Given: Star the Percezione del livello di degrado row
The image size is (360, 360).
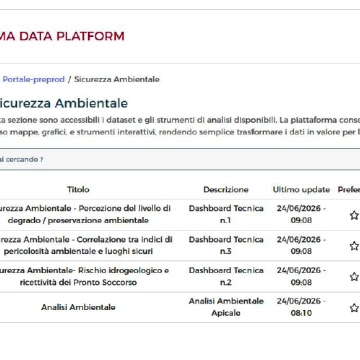Looking at the screenshot, I should pyautogui.click(x=354, y=215).
